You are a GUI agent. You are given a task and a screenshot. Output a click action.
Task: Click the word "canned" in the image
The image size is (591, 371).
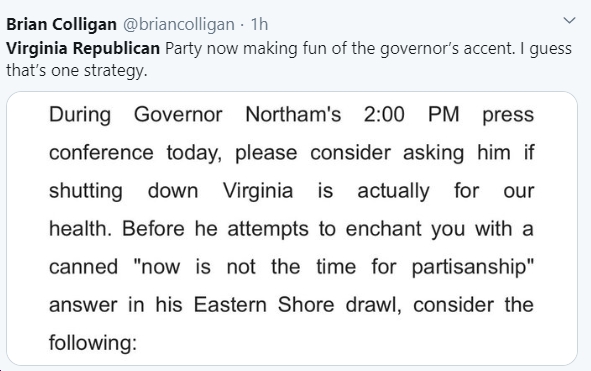[x=83, y=267]
